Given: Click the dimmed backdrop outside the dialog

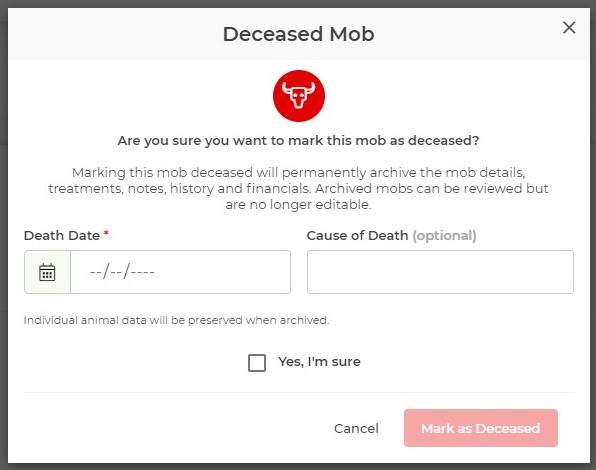Looking at the screenshot, I should (x=3, y=235).
